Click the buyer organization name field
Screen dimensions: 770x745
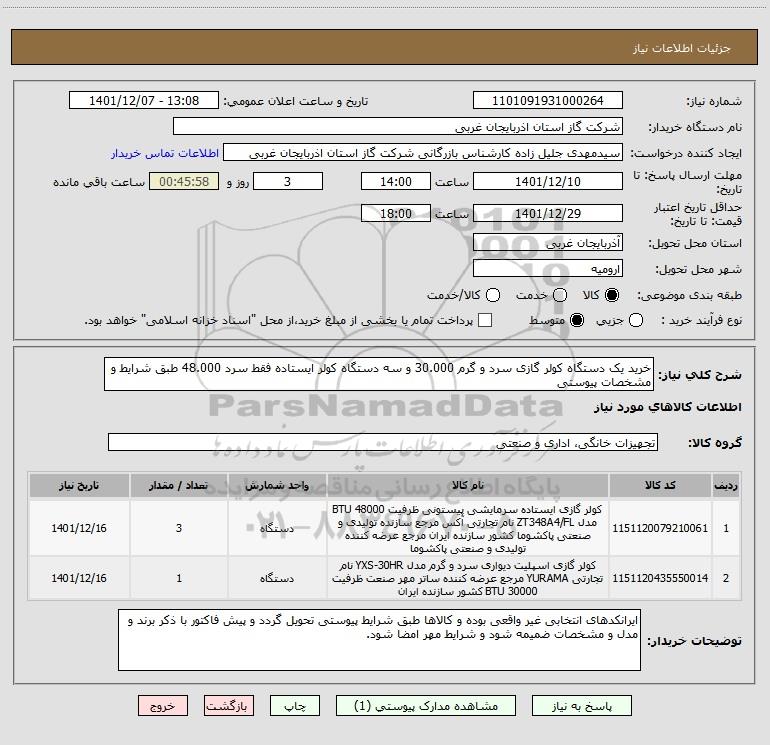tap(398, 126)
